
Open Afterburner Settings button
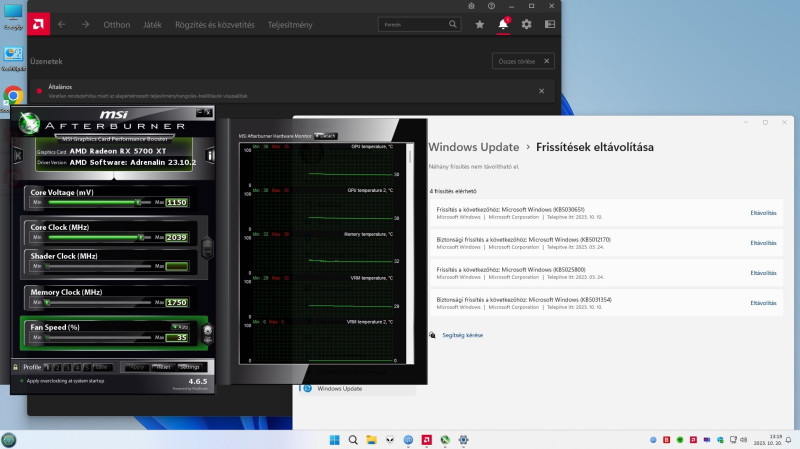pyautogui.click(x=189, y=367)
